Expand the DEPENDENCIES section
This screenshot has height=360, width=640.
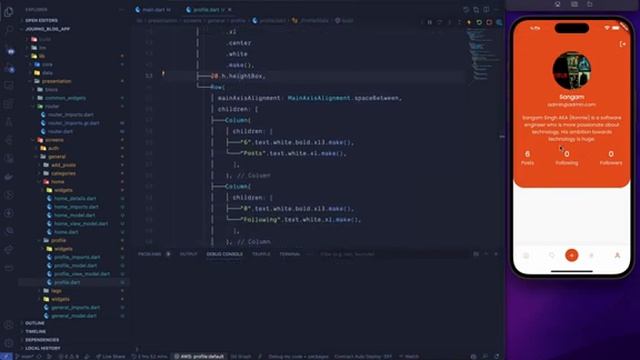point(42,340)
